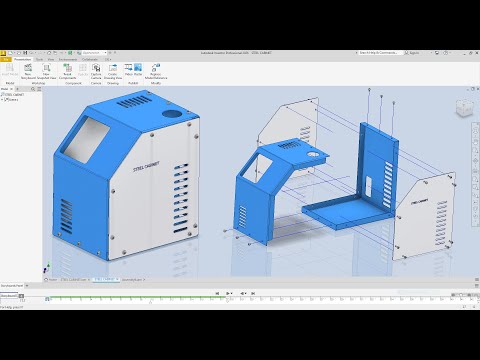Screen dimensions: 480x360
Task: Switch to the View ribbon tab
Action: 51,59
